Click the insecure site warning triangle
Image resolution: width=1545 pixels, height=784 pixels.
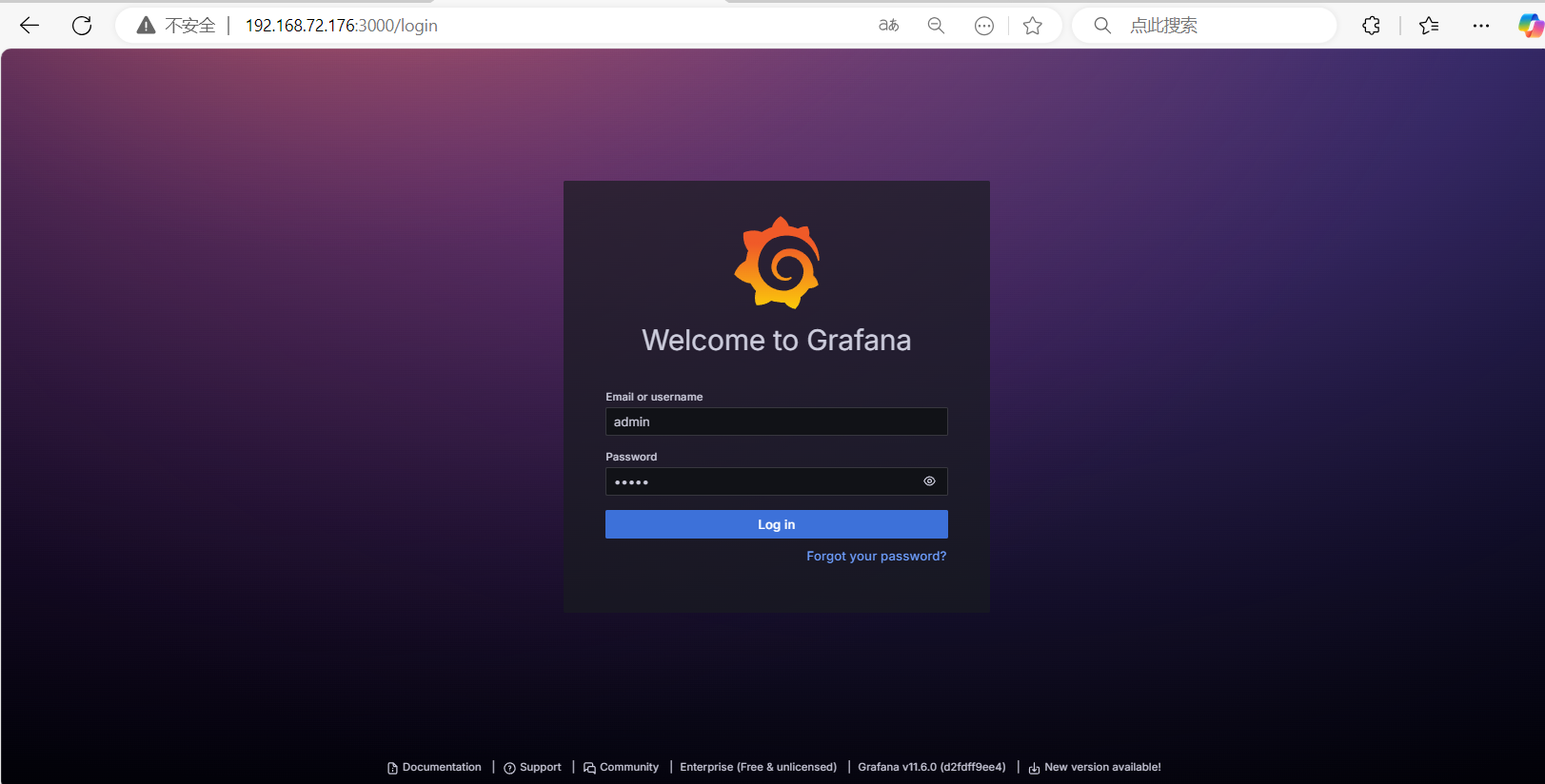pyautogui.click(x=146, y=26)
